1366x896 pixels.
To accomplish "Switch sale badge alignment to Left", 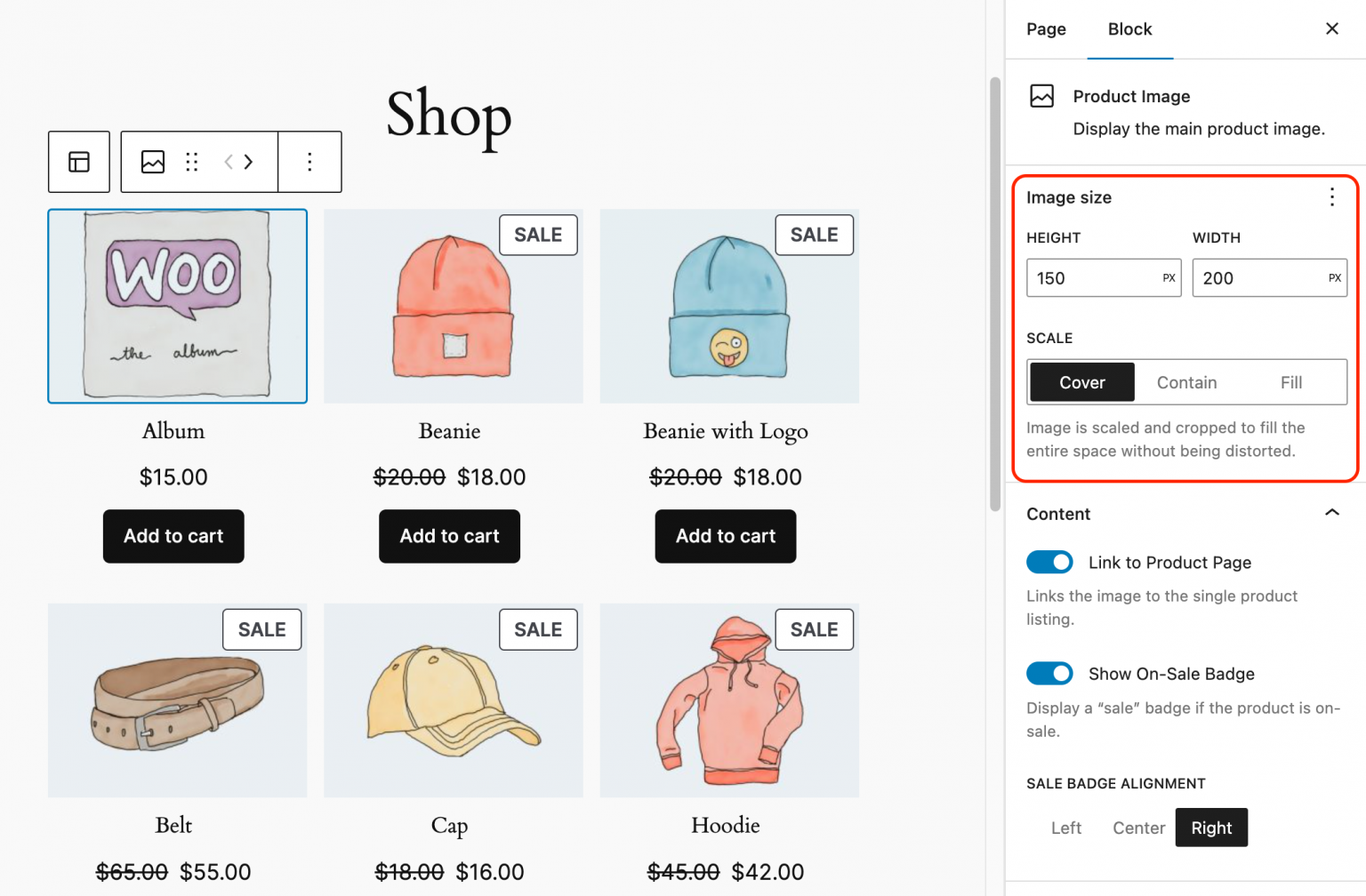I will pos(1066,828).
